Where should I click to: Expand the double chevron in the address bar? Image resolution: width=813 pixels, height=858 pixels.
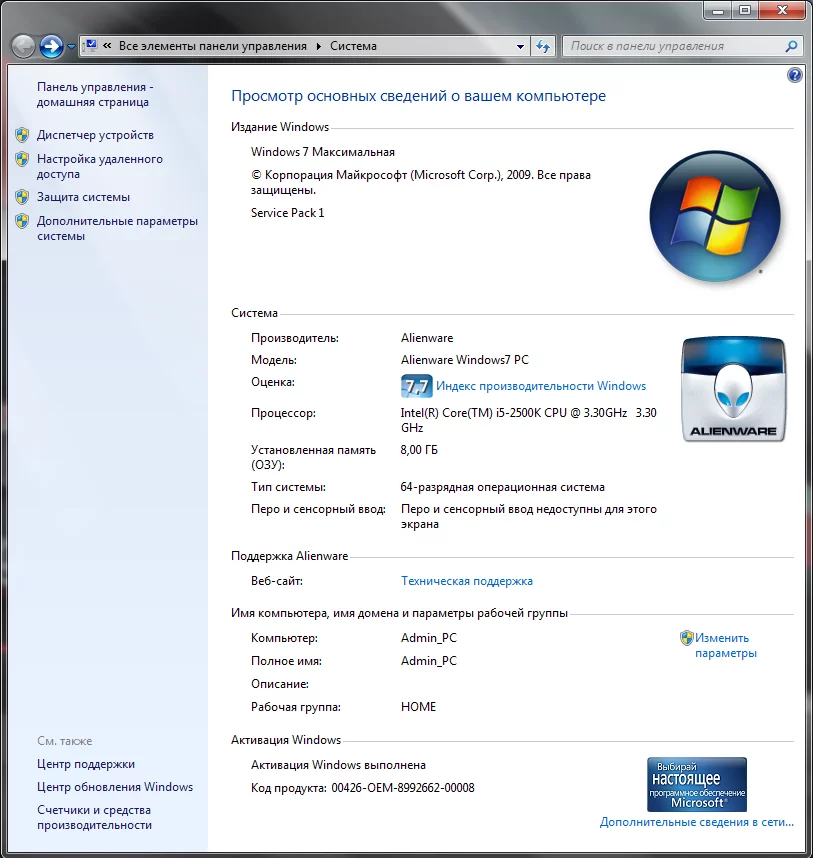coord(107,46)
